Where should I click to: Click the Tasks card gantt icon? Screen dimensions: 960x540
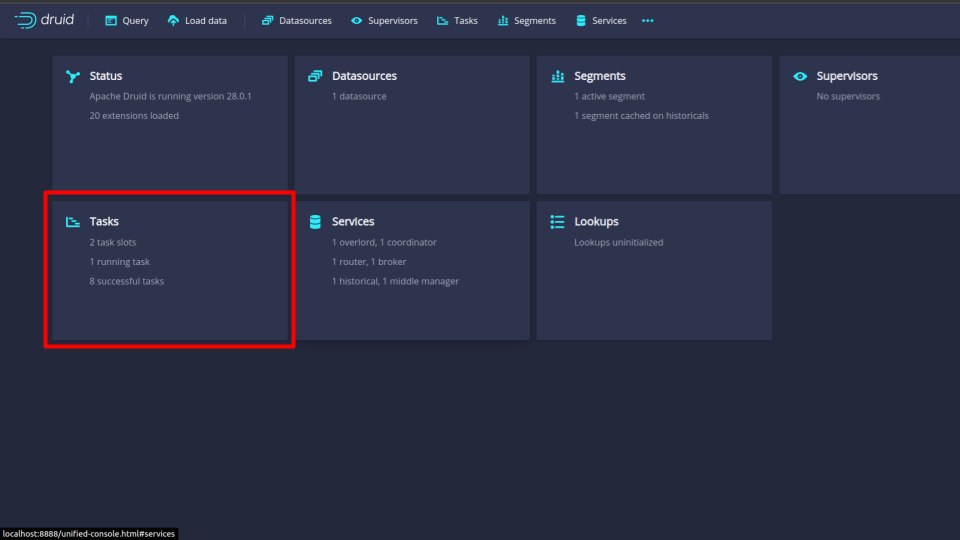point(72,222)
